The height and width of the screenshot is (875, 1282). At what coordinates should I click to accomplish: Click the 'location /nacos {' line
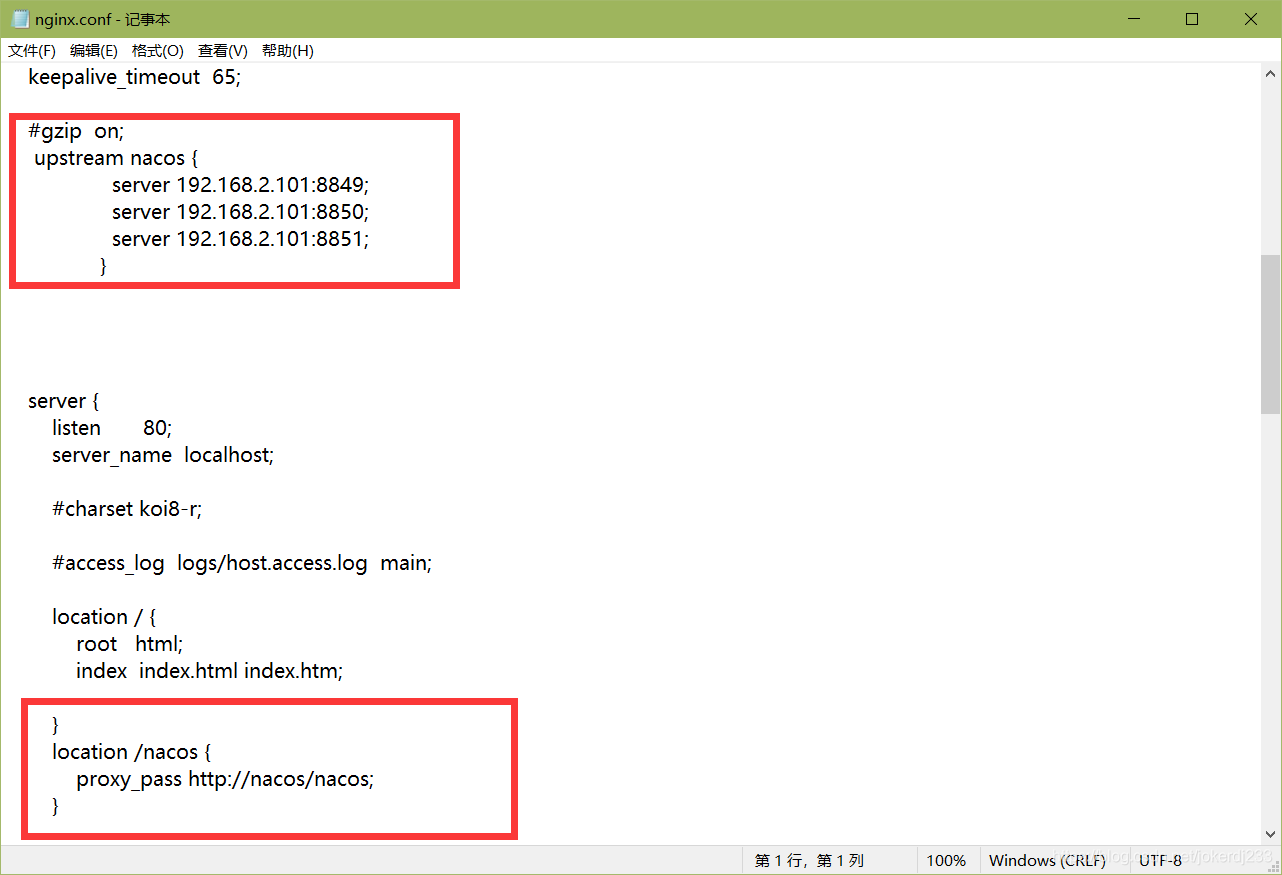pos(132,752)
